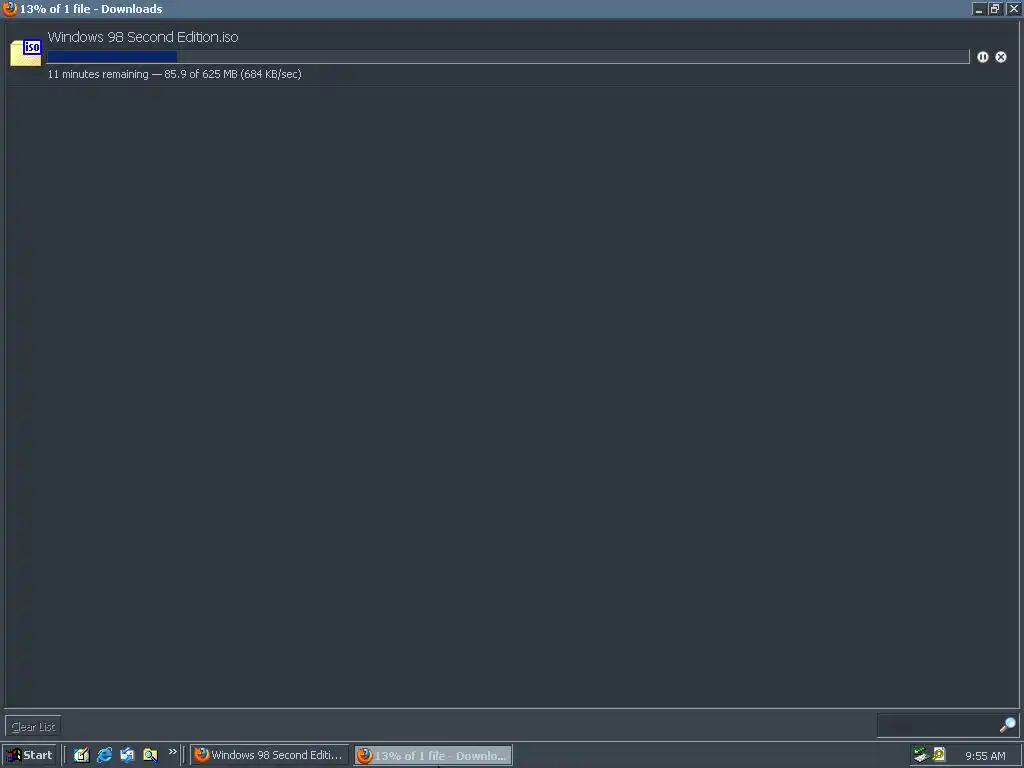Click the magnifying glass search icon
1024x768 pixels.
(x=1008, y=725)
